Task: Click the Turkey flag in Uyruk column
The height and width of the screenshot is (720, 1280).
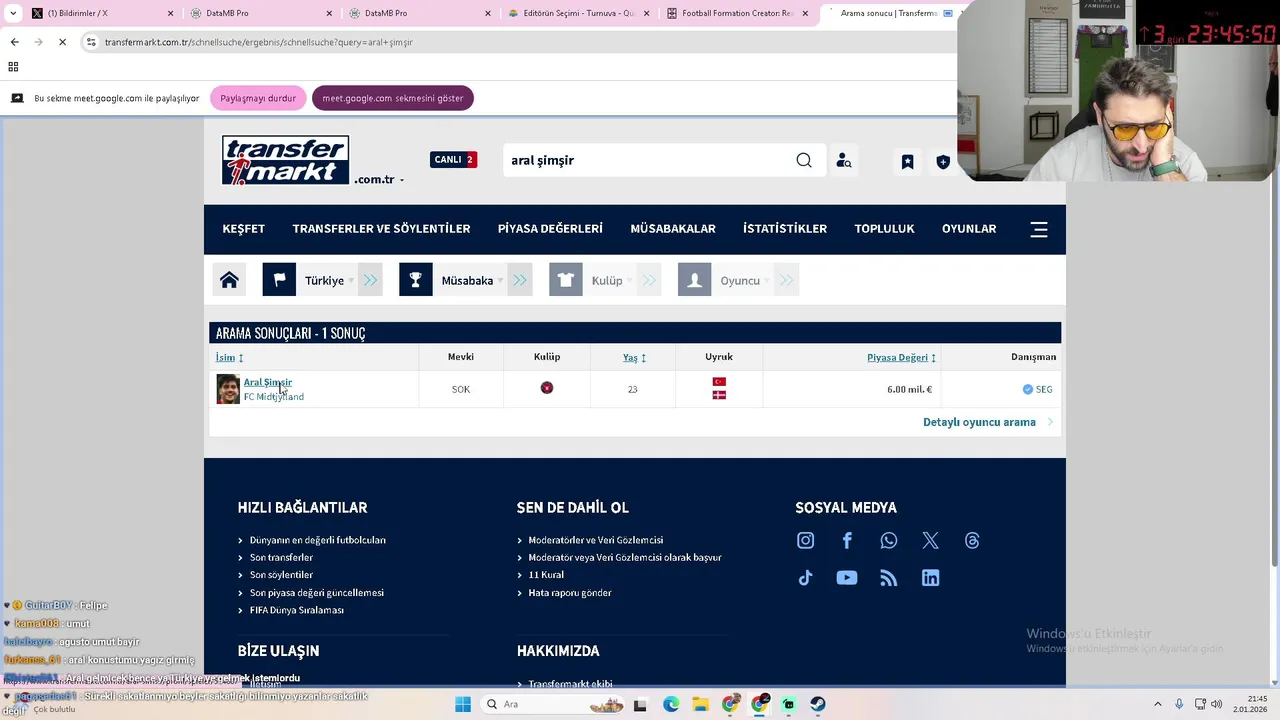Action: tap(719, 382)
